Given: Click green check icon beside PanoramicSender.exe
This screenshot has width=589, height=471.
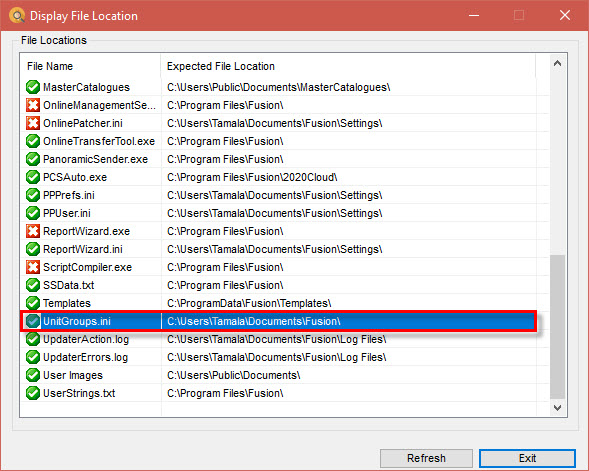Looking at the screenshot, I should pos(33,159).
